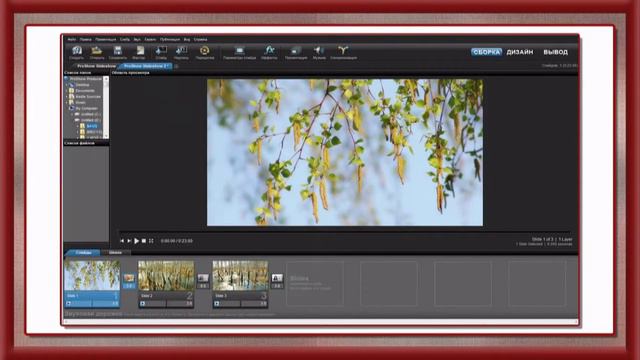The height and width of the screenshot is (360, 640).
Task: Open the Звук menu
Action: tap(137, 40)
